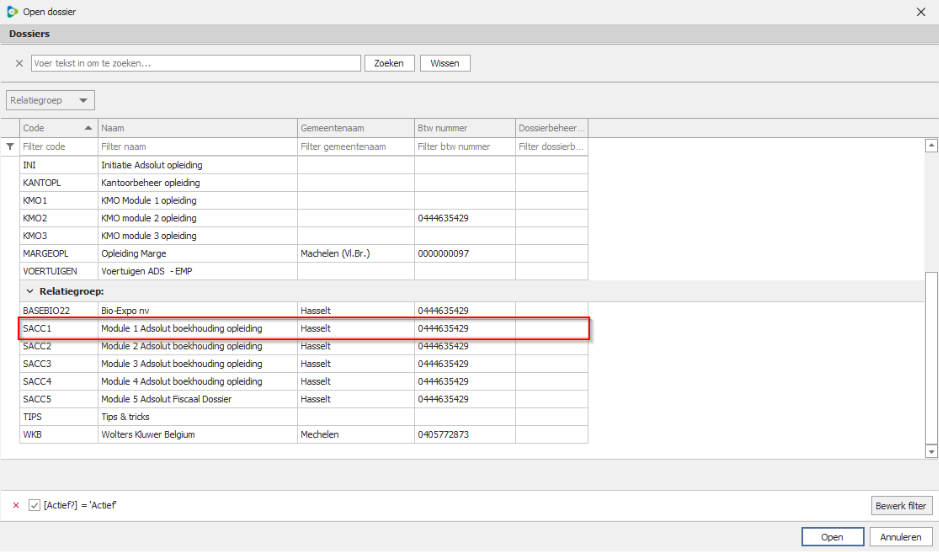939x552 pixels.
Task: Select KMO module 3 opleiding
Action: click(x=149, y=236)
